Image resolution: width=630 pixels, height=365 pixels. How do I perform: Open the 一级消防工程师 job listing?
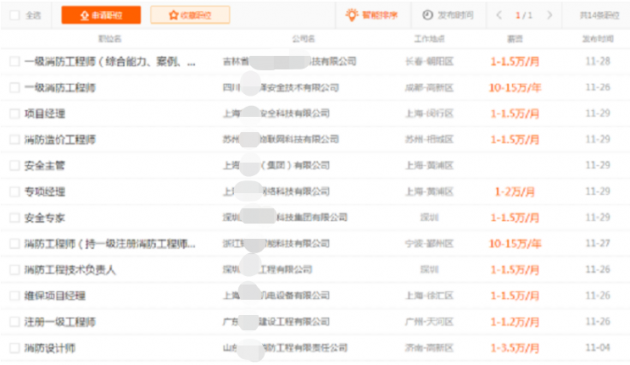60,88
